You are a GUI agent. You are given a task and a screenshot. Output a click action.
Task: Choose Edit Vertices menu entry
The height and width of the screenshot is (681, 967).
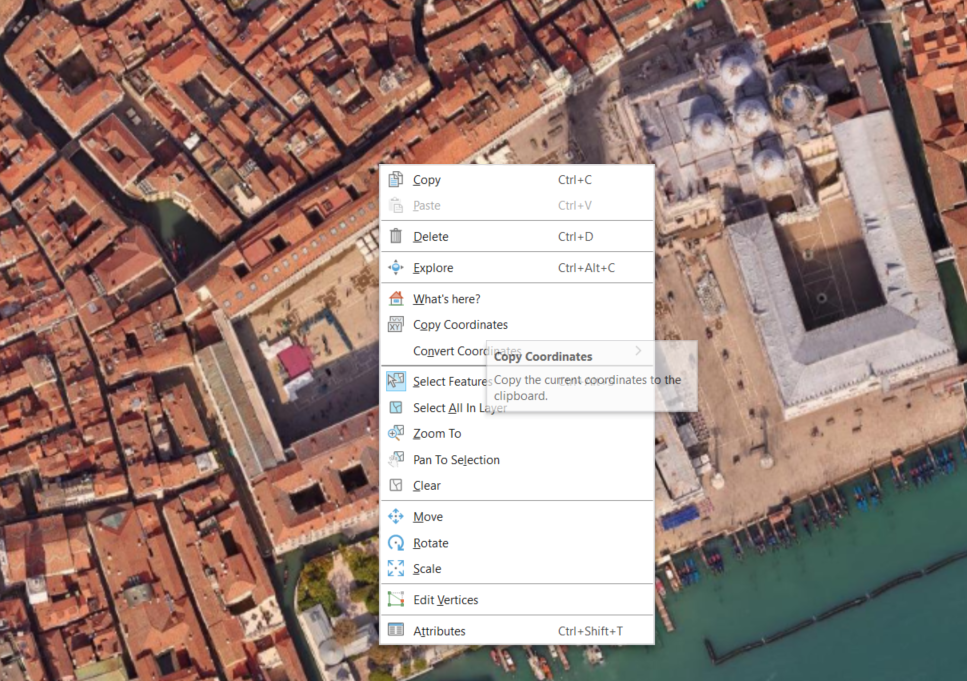pyautogui.click(x=517, y=600)
